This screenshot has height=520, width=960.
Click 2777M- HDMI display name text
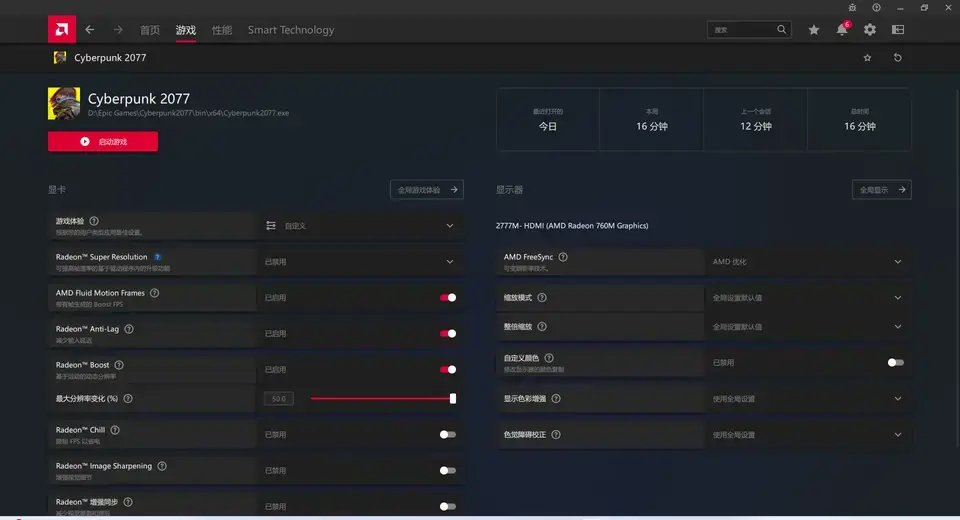pos(572,226)
